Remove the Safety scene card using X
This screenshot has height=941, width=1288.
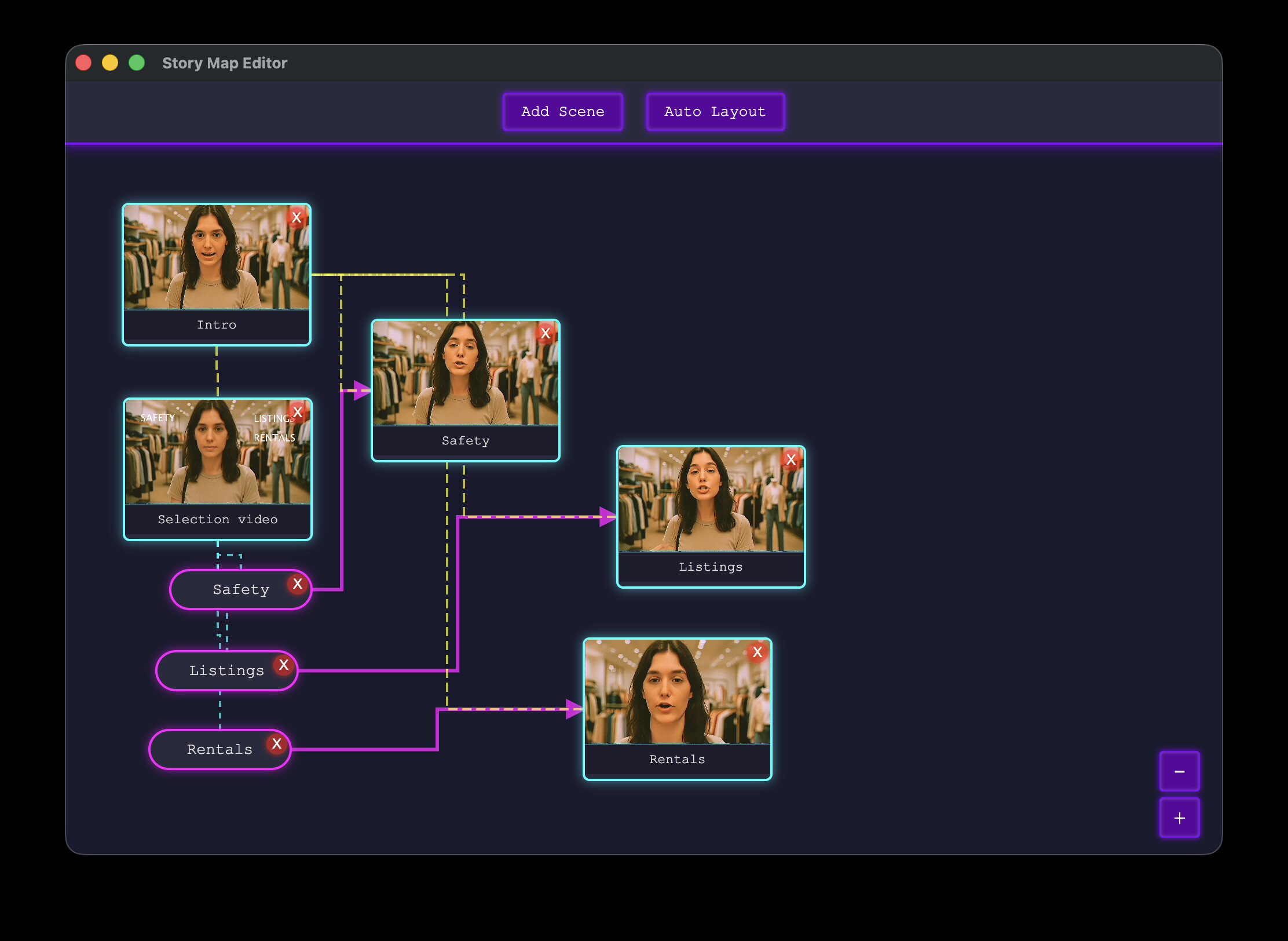[x=546, y=334]
